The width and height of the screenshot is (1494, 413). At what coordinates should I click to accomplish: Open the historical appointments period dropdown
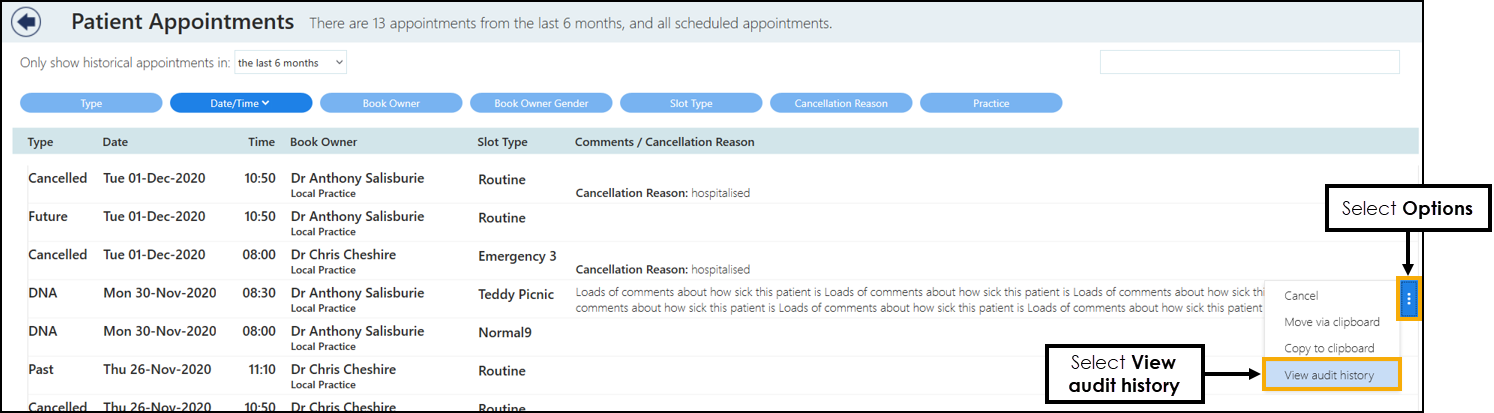coord(290,63)
